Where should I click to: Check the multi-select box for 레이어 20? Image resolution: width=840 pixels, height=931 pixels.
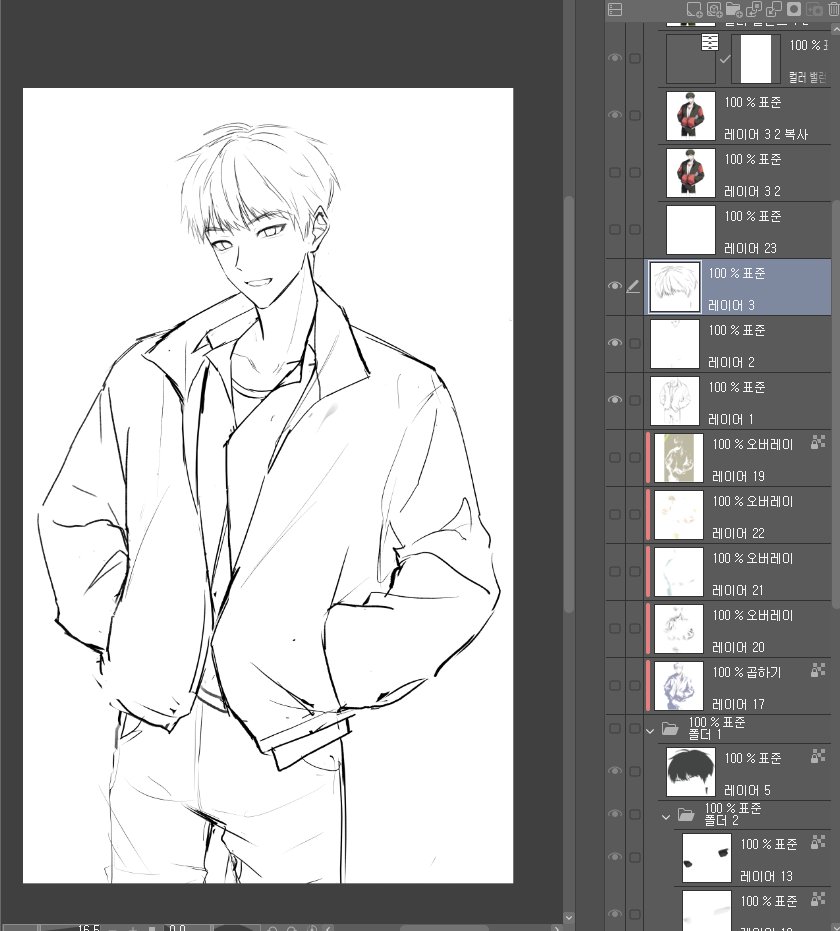point(635,628)
